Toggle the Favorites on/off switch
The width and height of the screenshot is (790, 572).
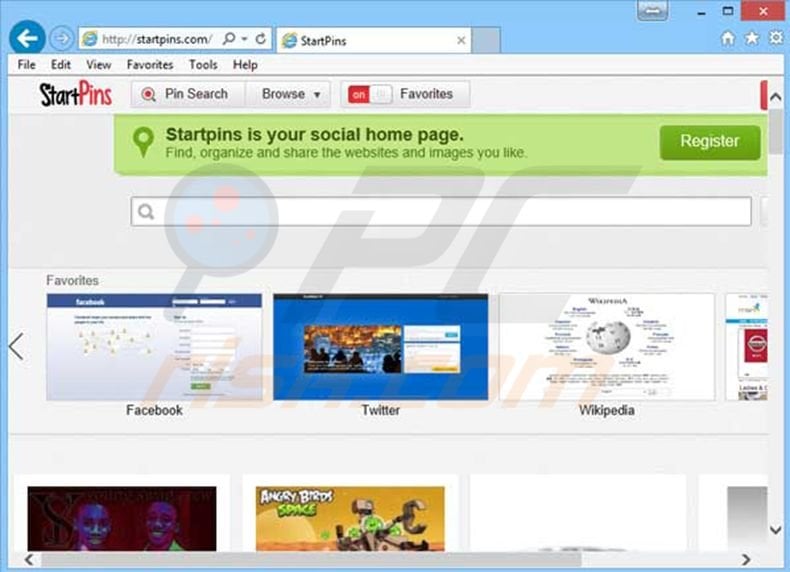coord(369,94)
